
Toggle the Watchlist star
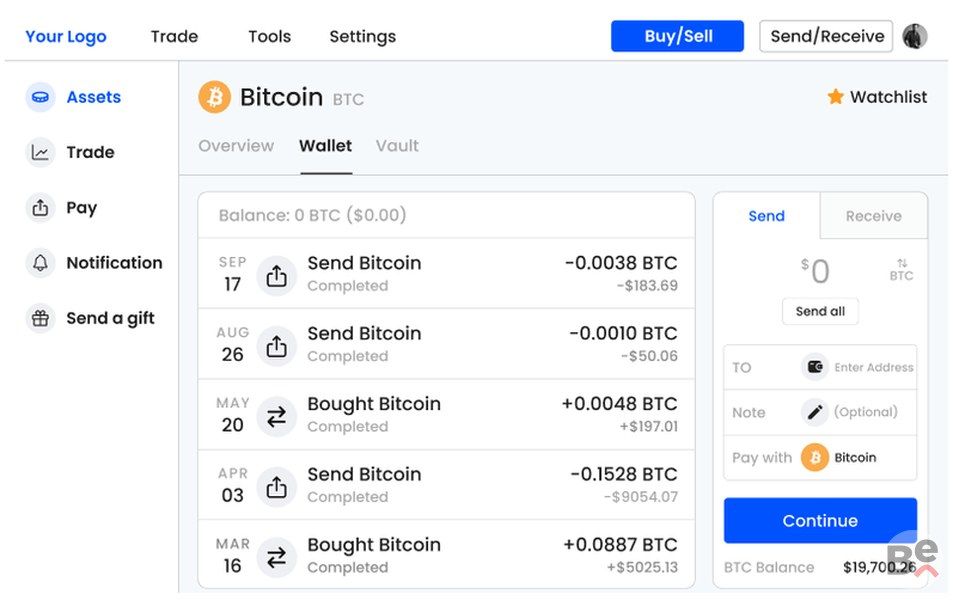pos(835,97)
